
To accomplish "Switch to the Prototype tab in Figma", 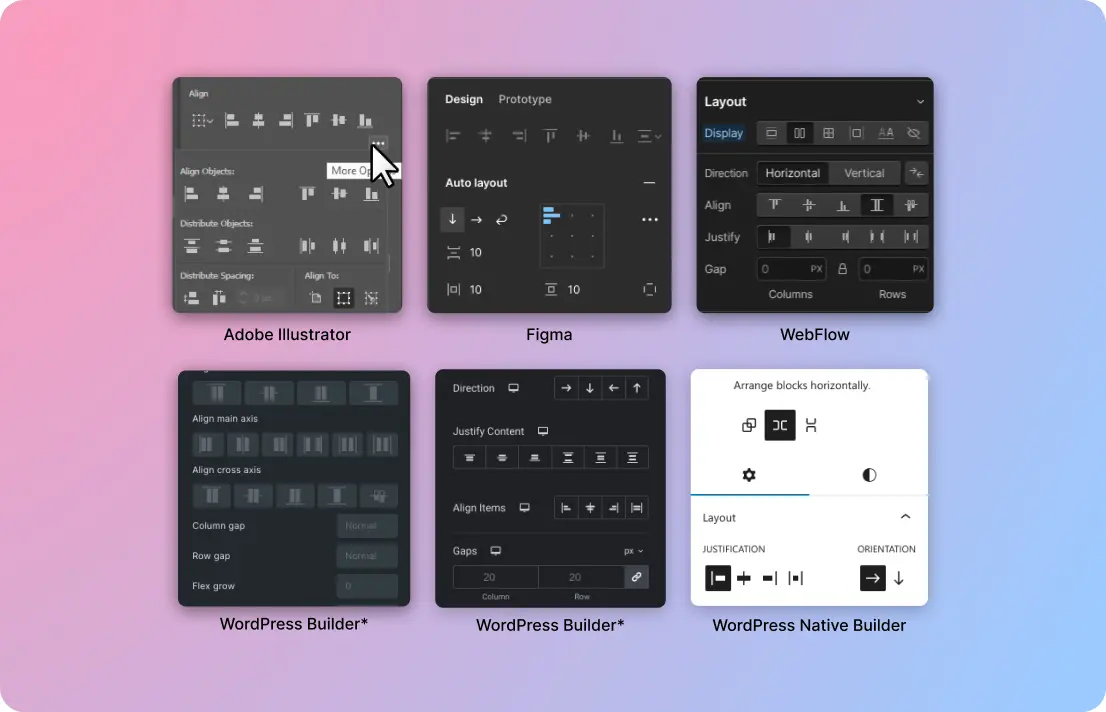I will 525,99.
